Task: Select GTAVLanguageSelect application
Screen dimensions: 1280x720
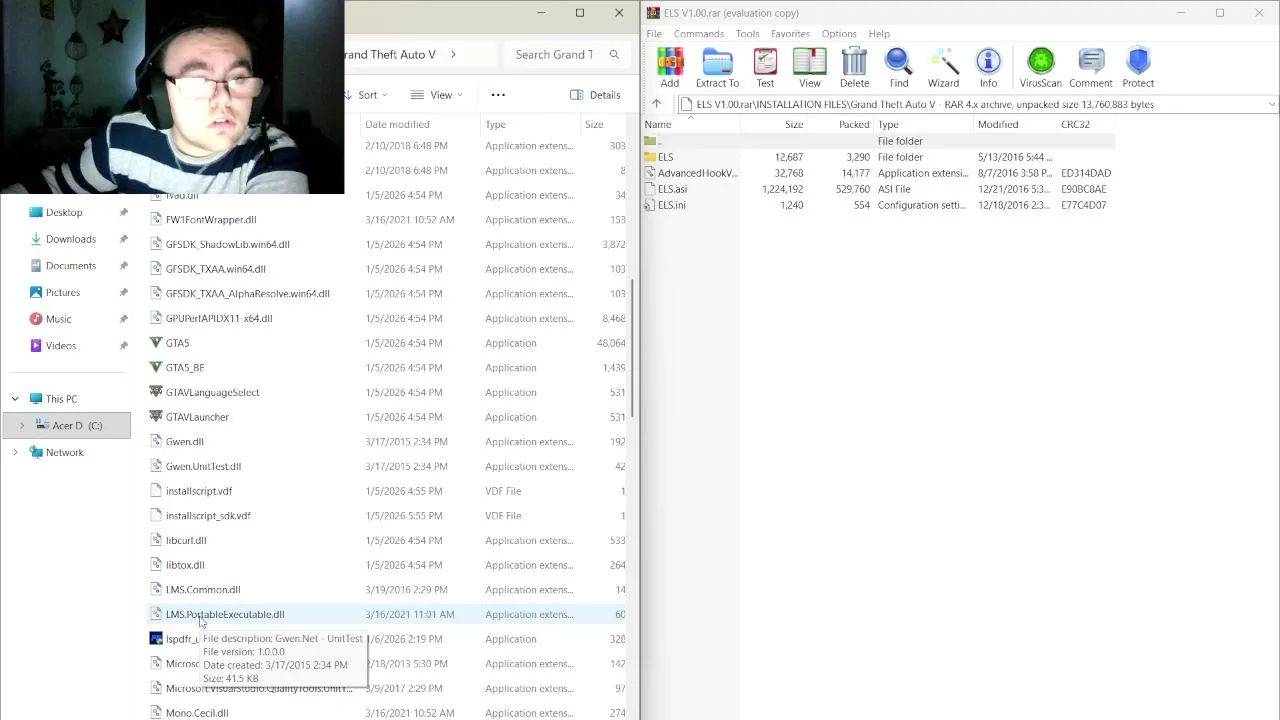Action: click(212, 393)
